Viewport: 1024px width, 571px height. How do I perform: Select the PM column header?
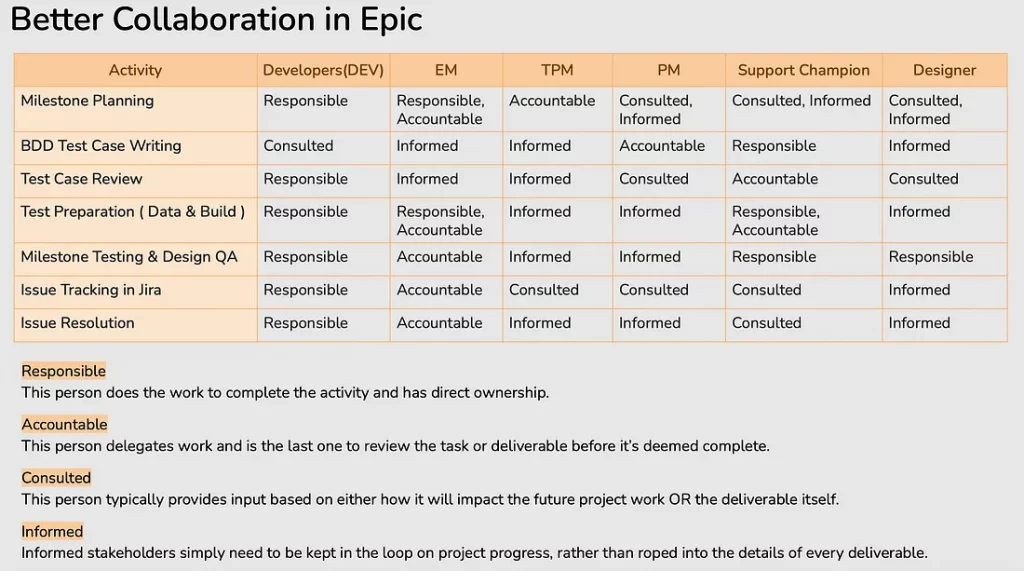[669, 70]
